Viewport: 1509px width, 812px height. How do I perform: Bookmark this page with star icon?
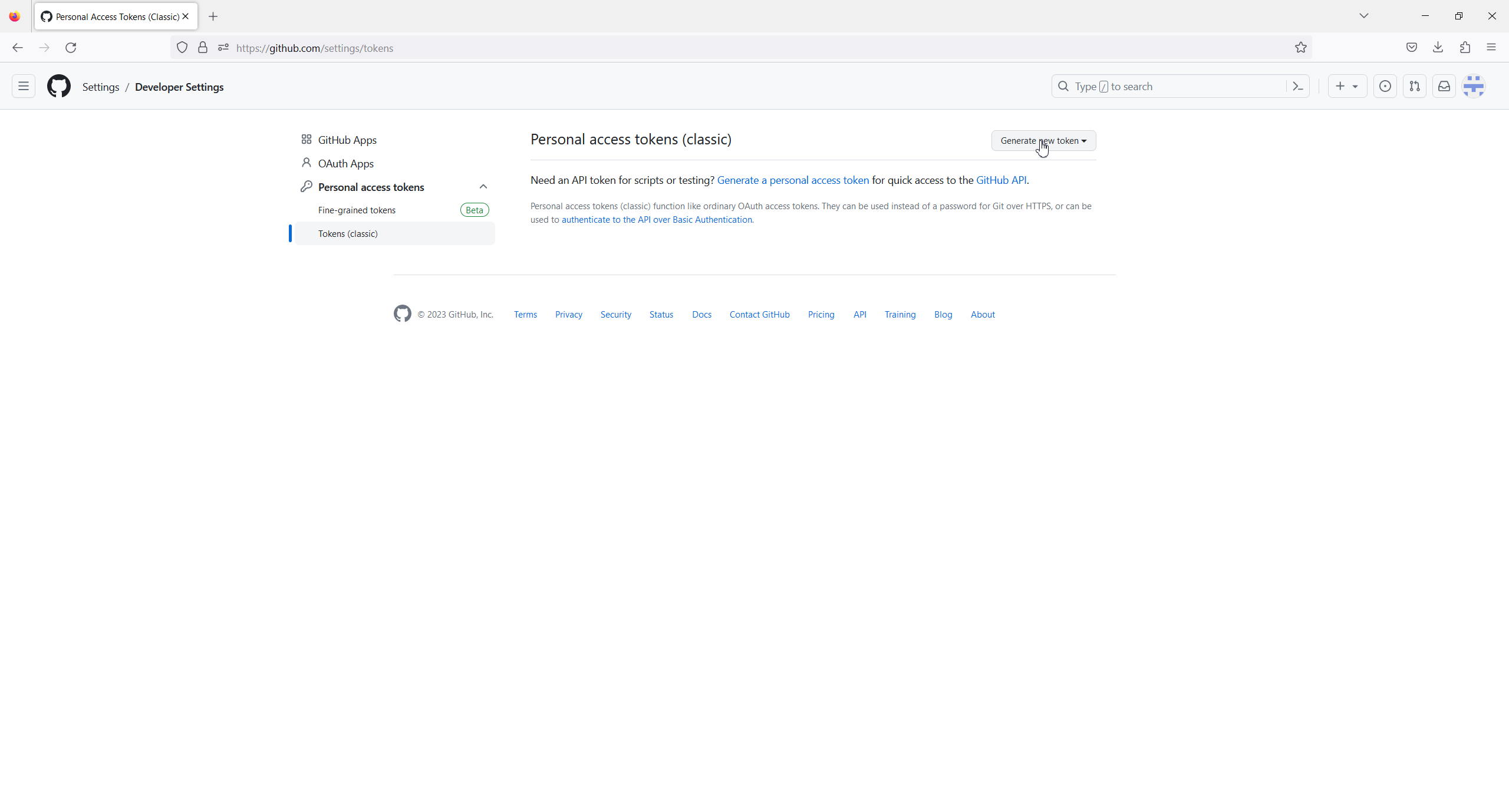pos(1301,48)
